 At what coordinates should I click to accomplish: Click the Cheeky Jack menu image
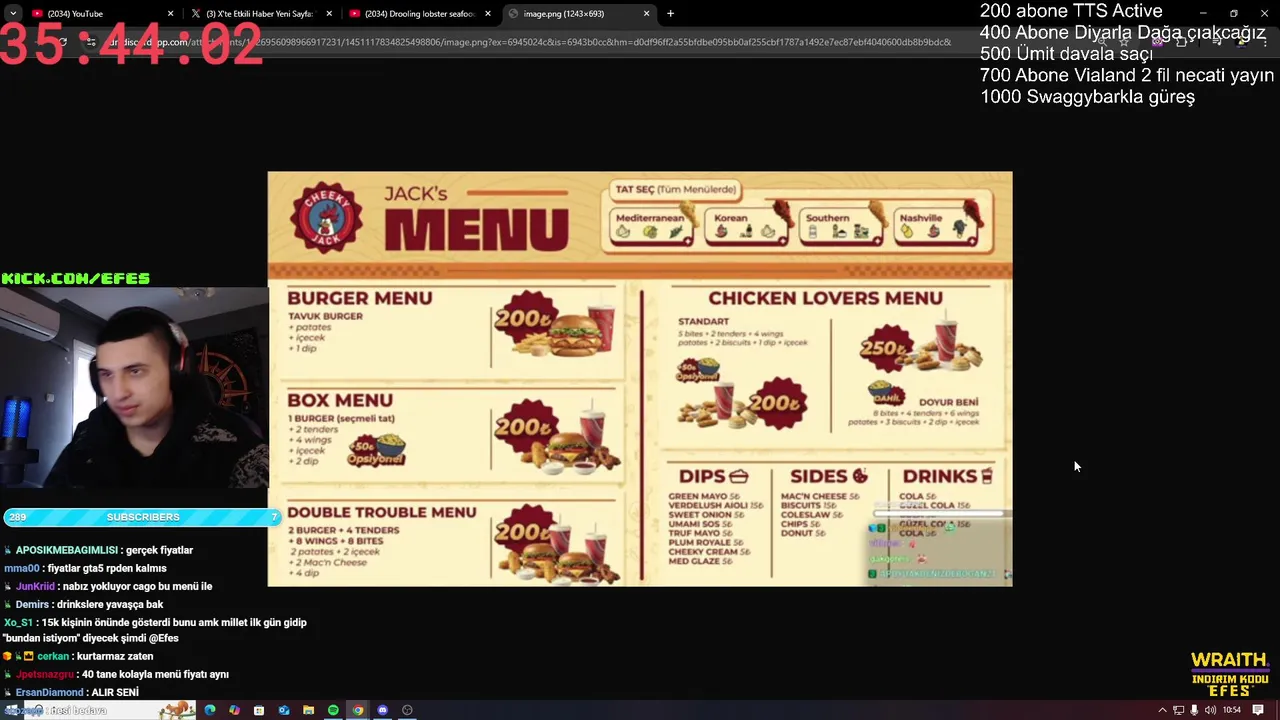coord(640,378)
